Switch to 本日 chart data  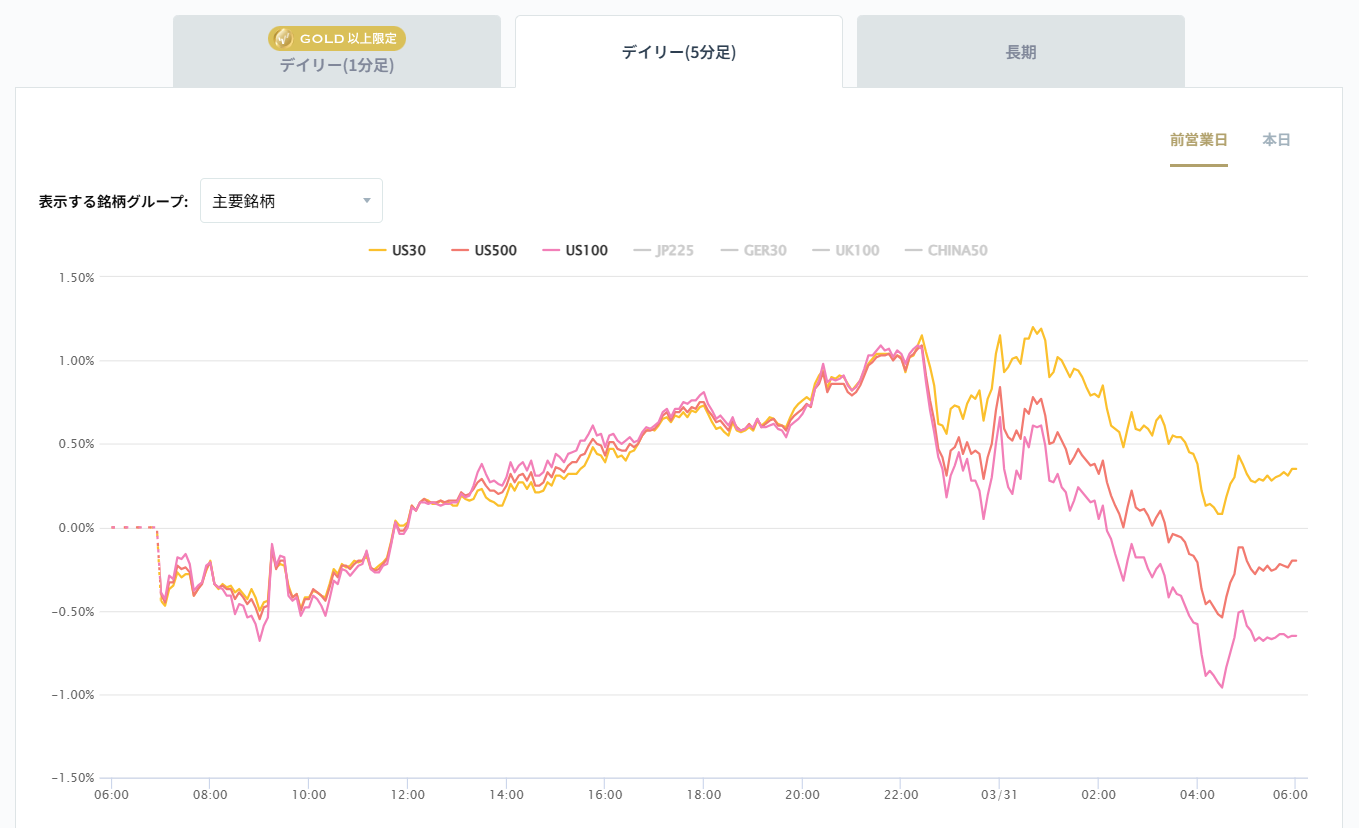point(1276,140)
